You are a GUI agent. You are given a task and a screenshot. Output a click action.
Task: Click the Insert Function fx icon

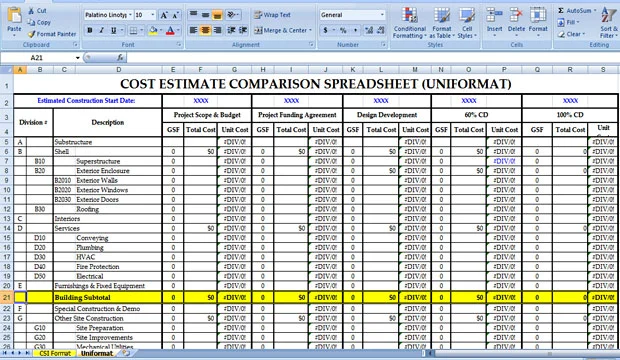(120, 58)
